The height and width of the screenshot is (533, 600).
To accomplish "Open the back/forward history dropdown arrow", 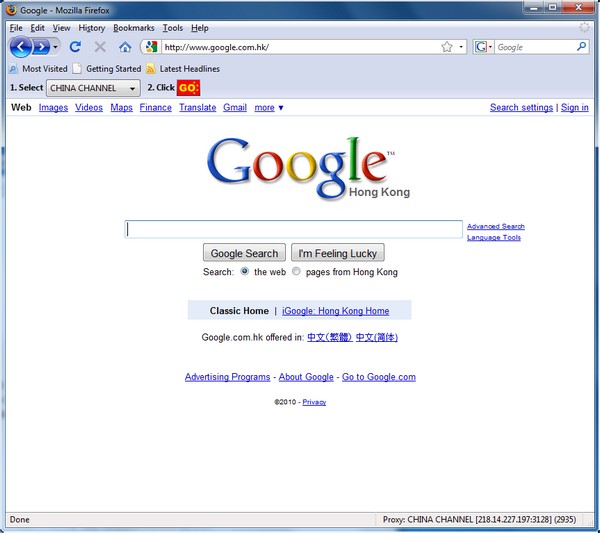I will [x=55, y=47].
